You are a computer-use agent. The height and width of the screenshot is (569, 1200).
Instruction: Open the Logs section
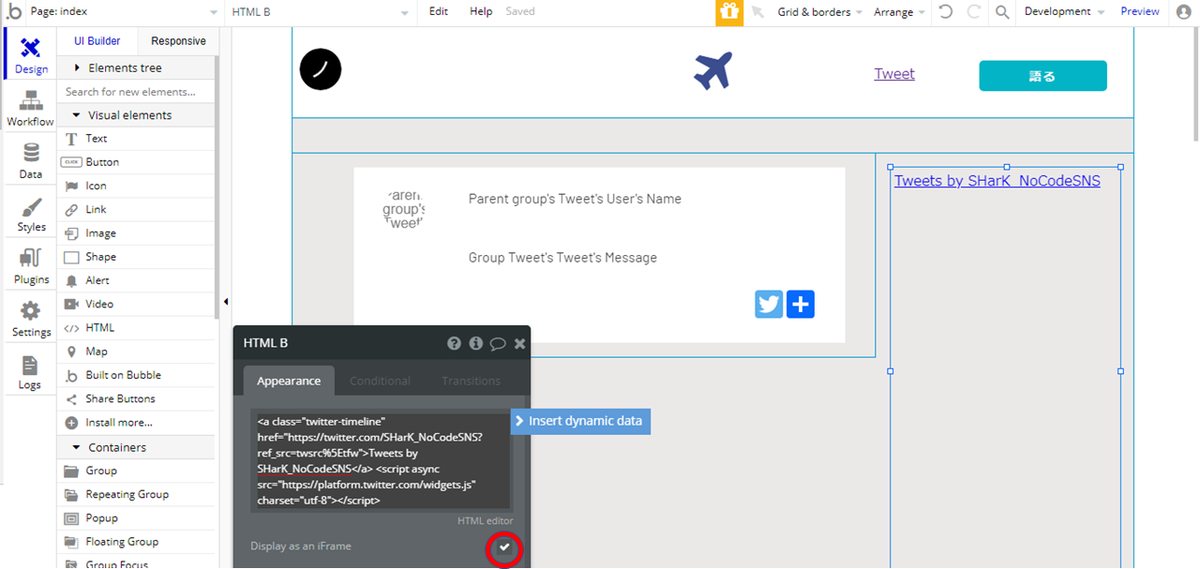(31, 372)
